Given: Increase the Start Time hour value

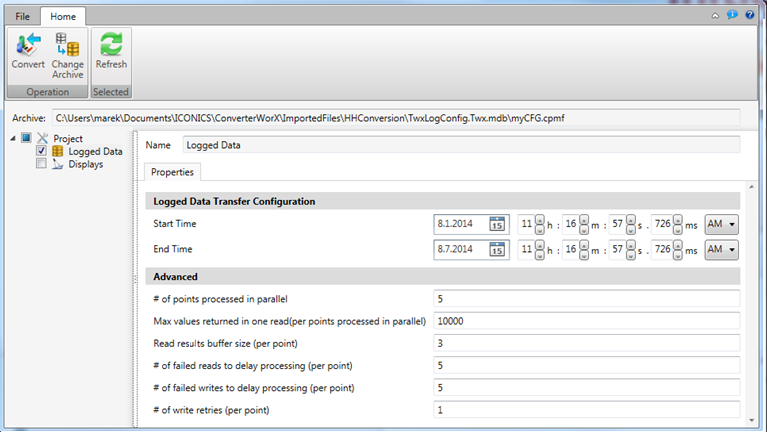Looking at the screenshot, I should [x=540, y=219].
